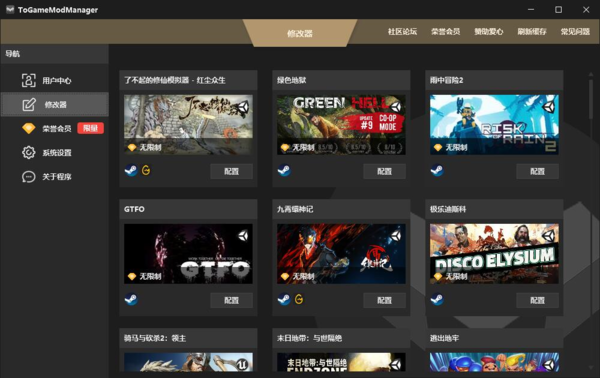Open 常见问题 in top menu

coord(575,32)
